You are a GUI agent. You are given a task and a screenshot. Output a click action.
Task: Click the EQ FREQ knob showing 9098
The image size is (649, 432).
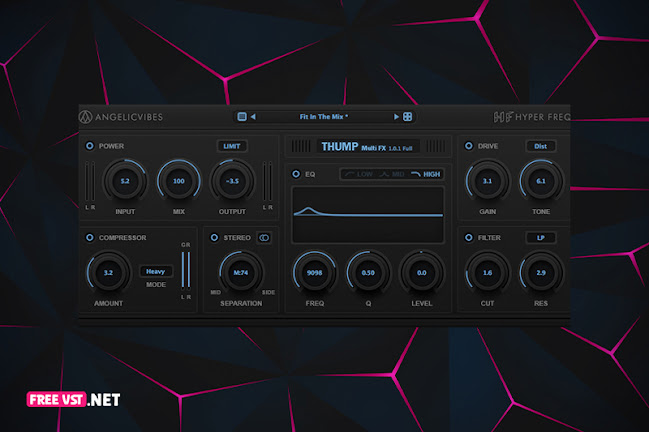click(x=315, y=273)
